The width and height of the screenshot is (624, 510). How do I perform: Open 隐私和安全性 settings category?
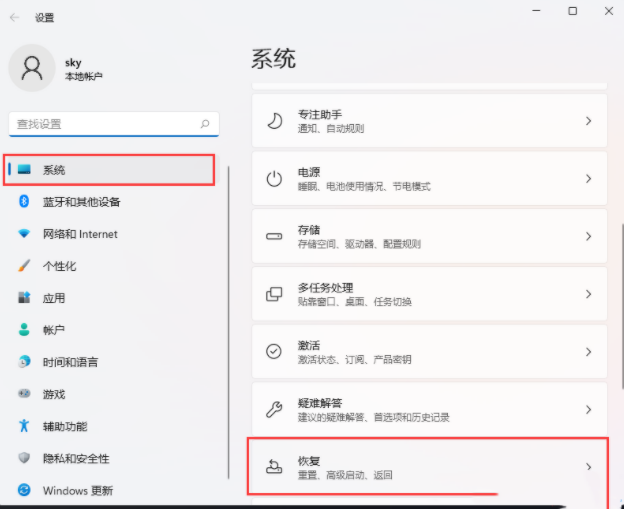(76, 458)
